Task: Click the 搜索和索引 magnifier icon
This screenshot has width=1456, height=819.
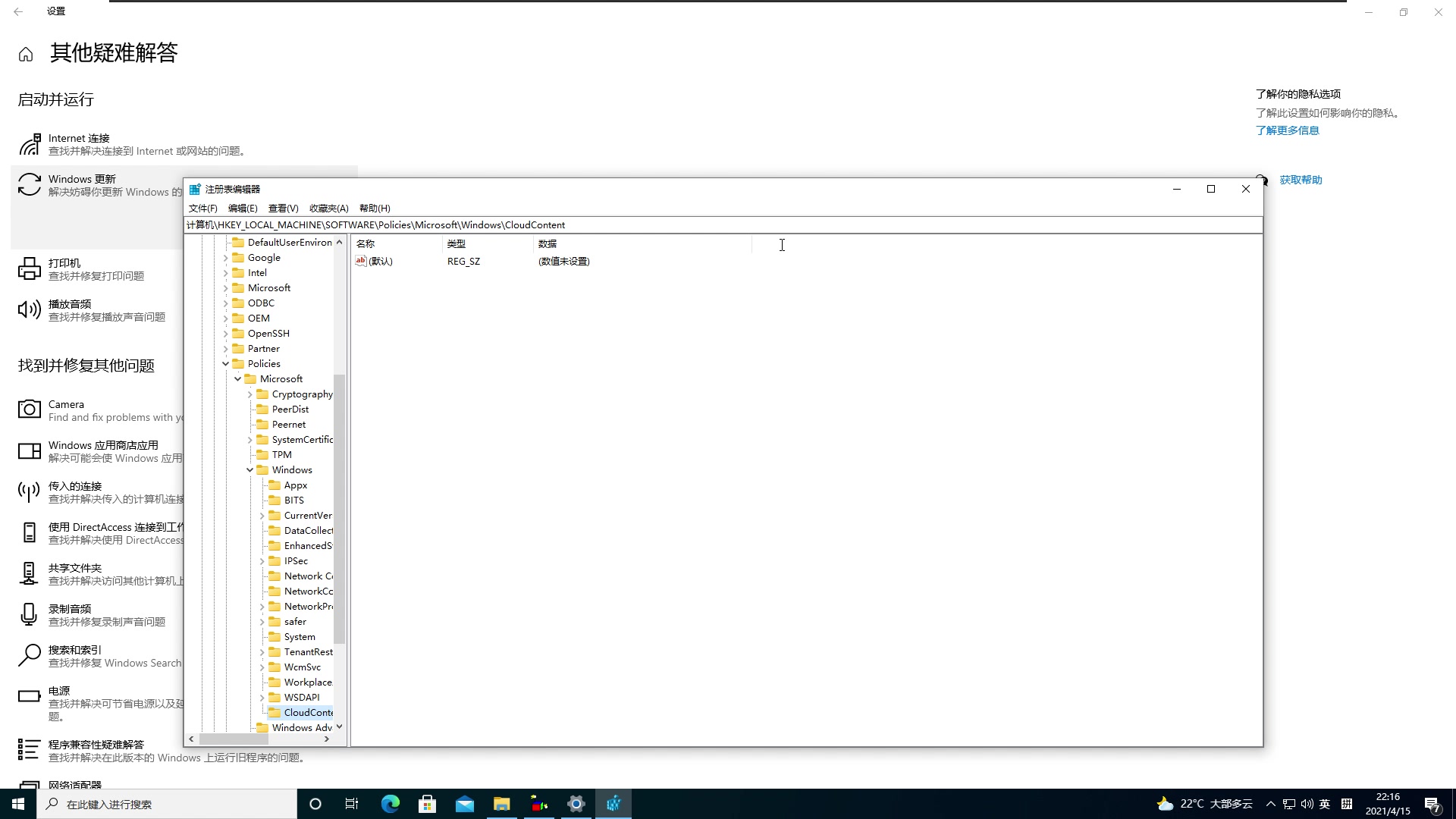Action: tap(29, 655)
